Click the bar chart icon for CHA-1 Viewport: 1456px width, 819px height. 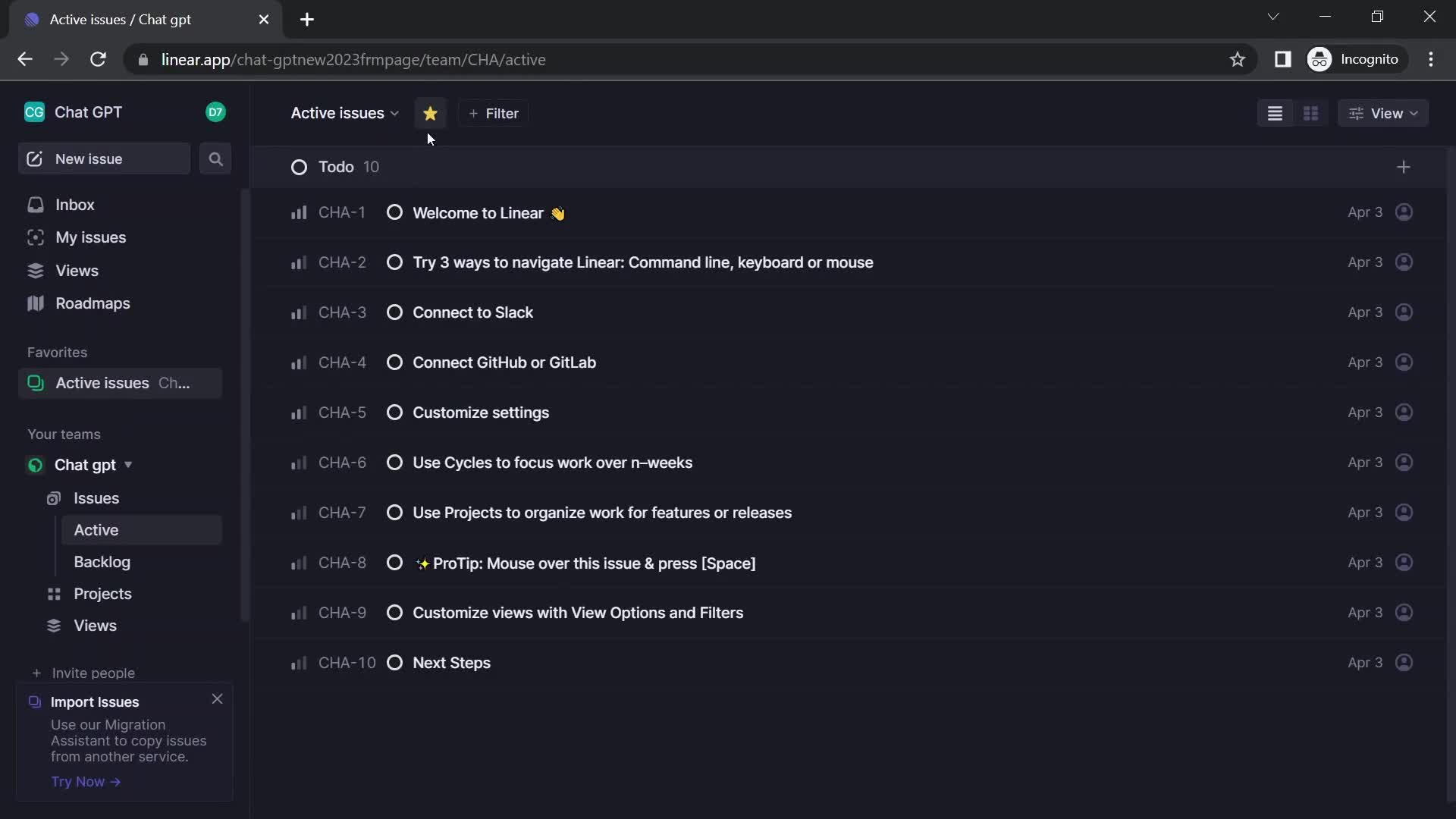point(297,212)
